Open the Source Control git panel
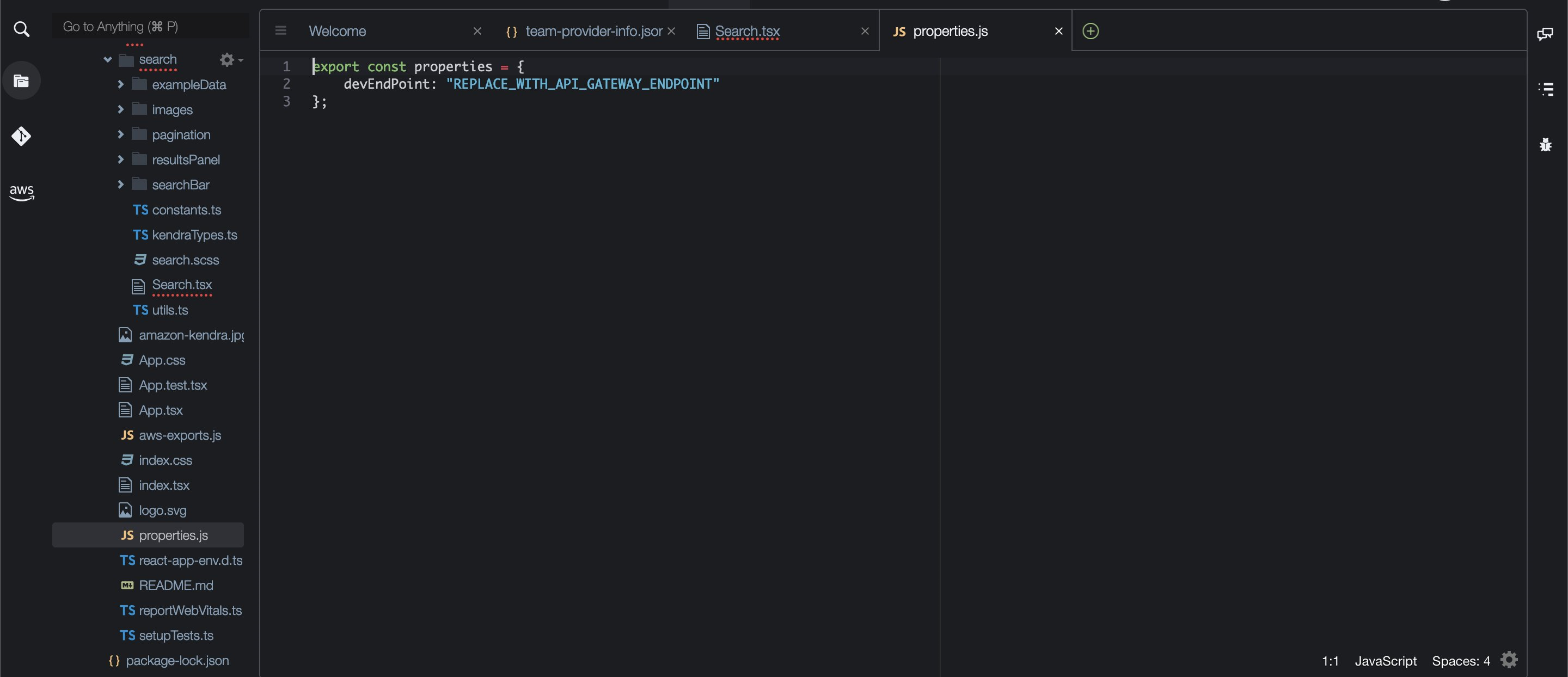Screen dimensions: 1568x677 click(x=21, y=136)
